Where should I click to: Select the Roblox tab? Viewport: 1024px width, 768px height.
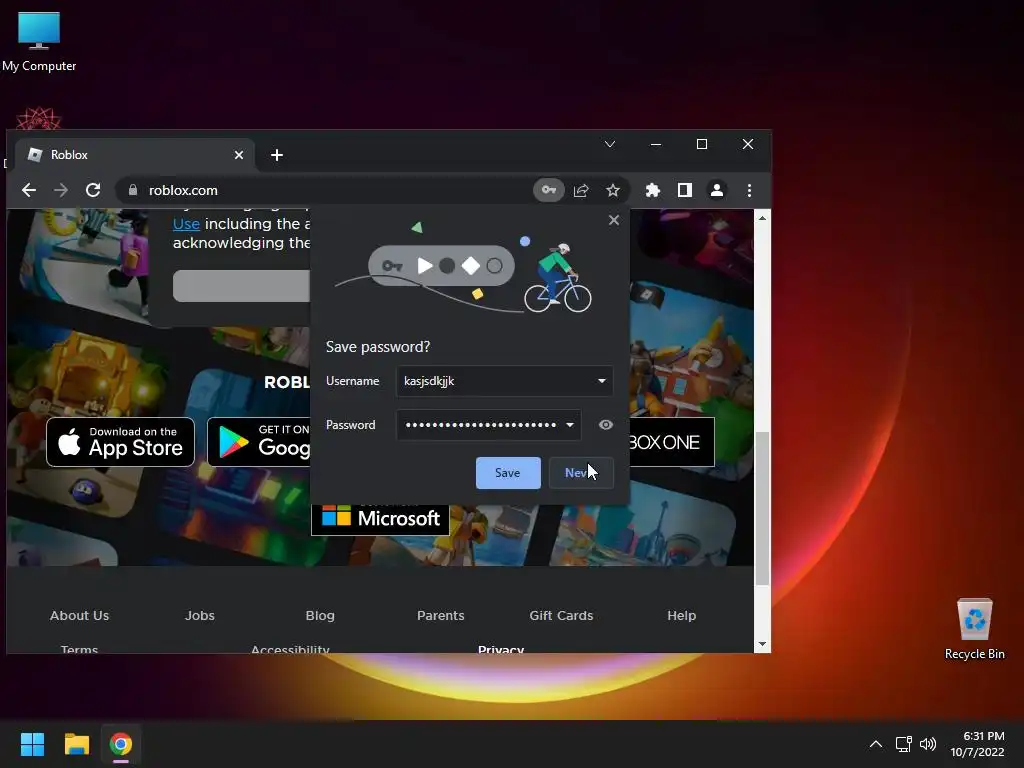click(x=135, y=155)
